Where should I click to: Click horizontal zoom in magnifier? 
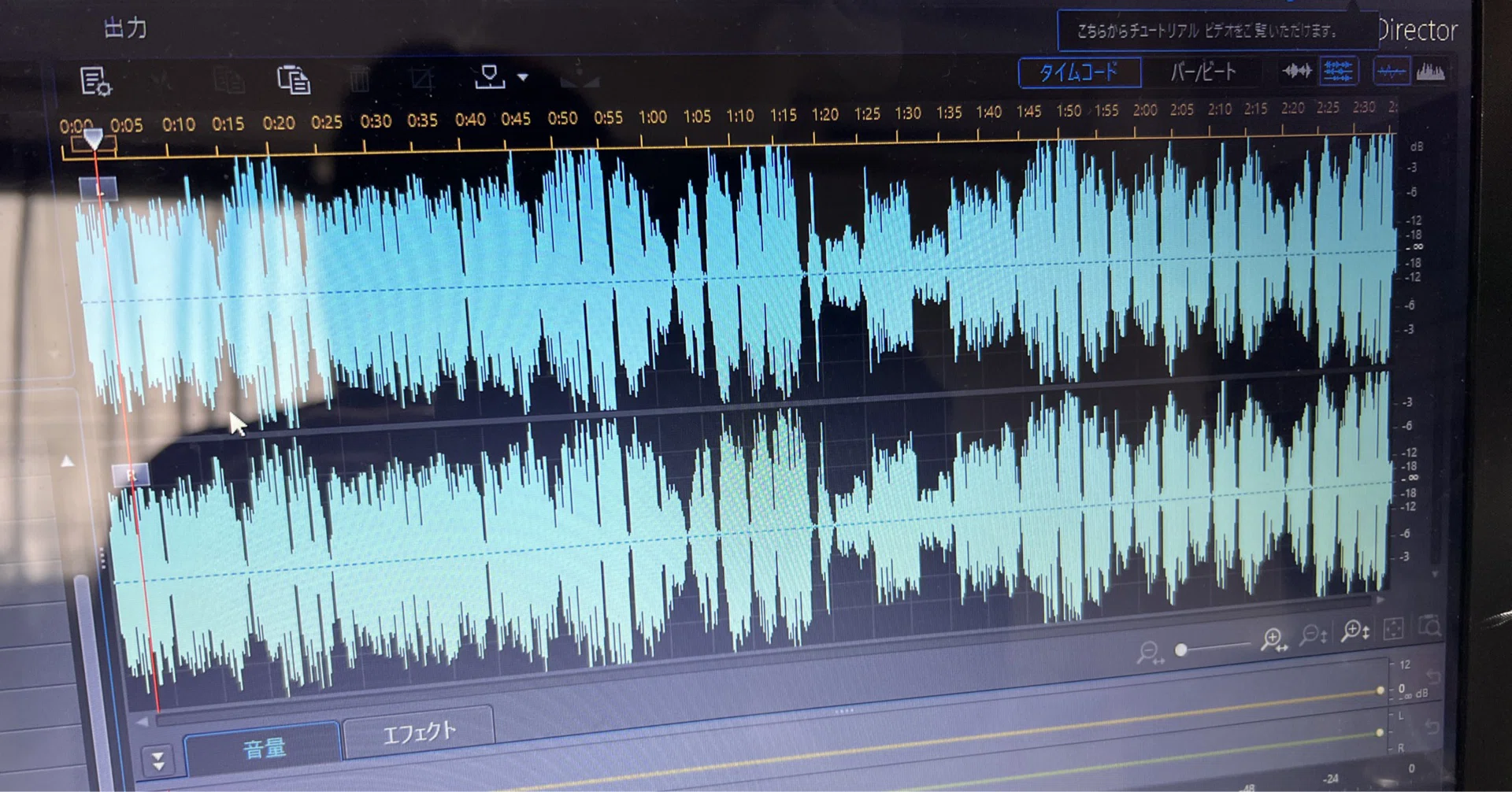click(1273, 640)
